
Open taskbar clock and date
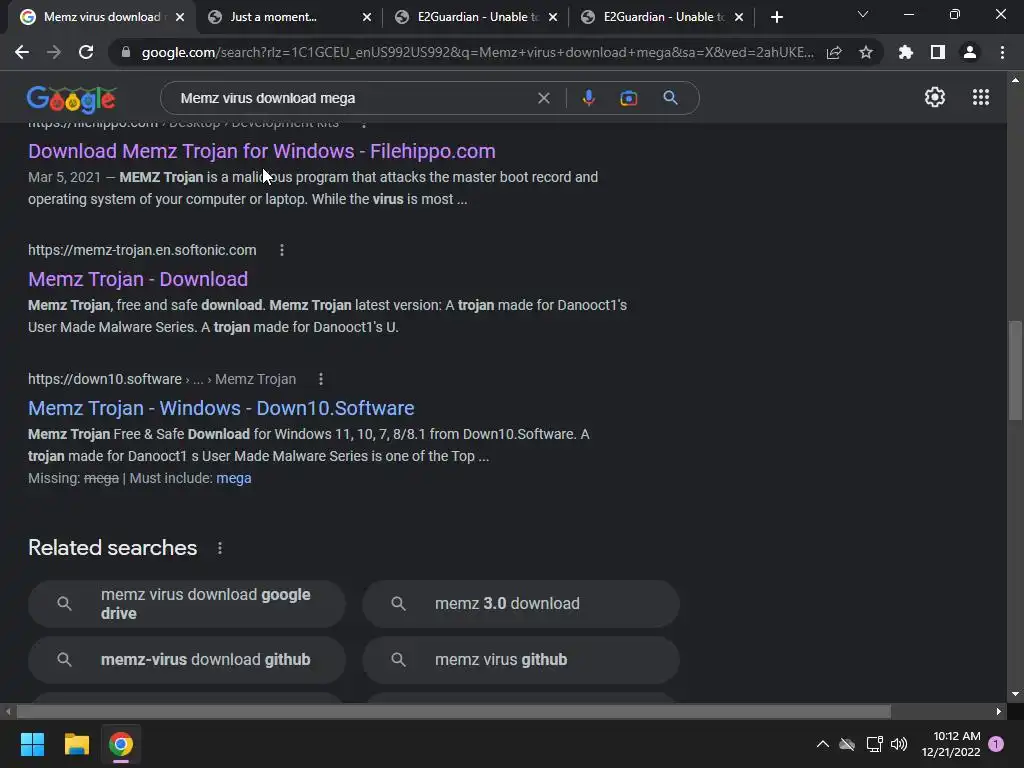click(x=951, y=744)
